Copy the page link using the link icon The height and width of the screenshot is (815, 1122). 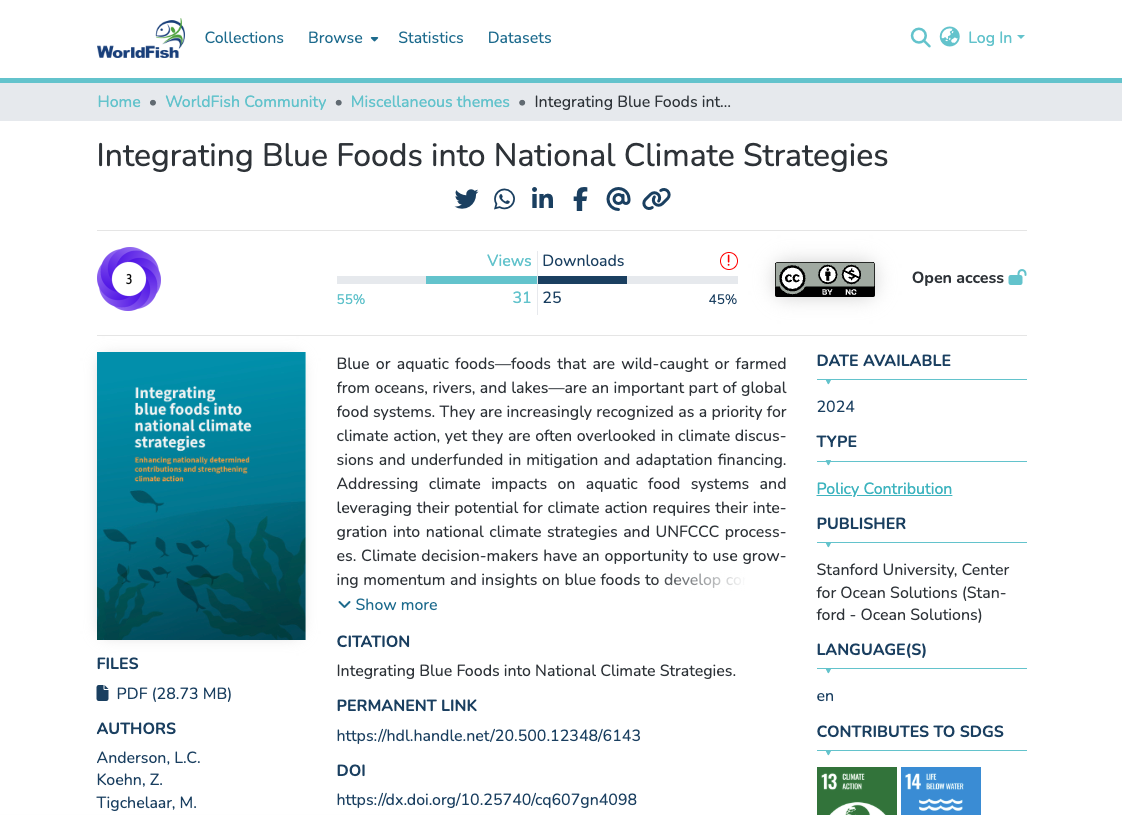656,199
